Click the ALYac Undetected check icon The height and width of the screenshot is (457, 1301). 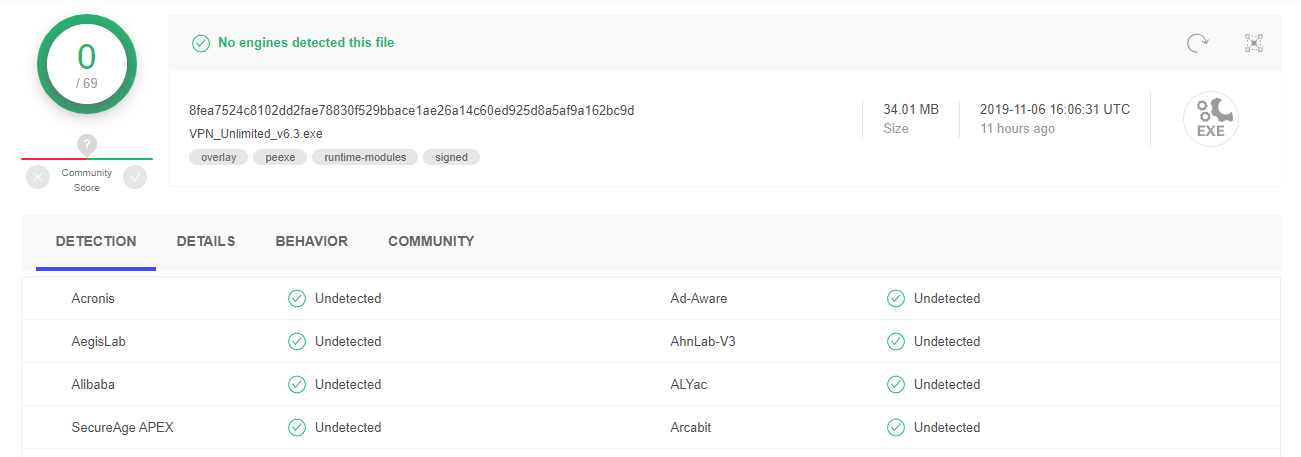(x=896, y=384)
